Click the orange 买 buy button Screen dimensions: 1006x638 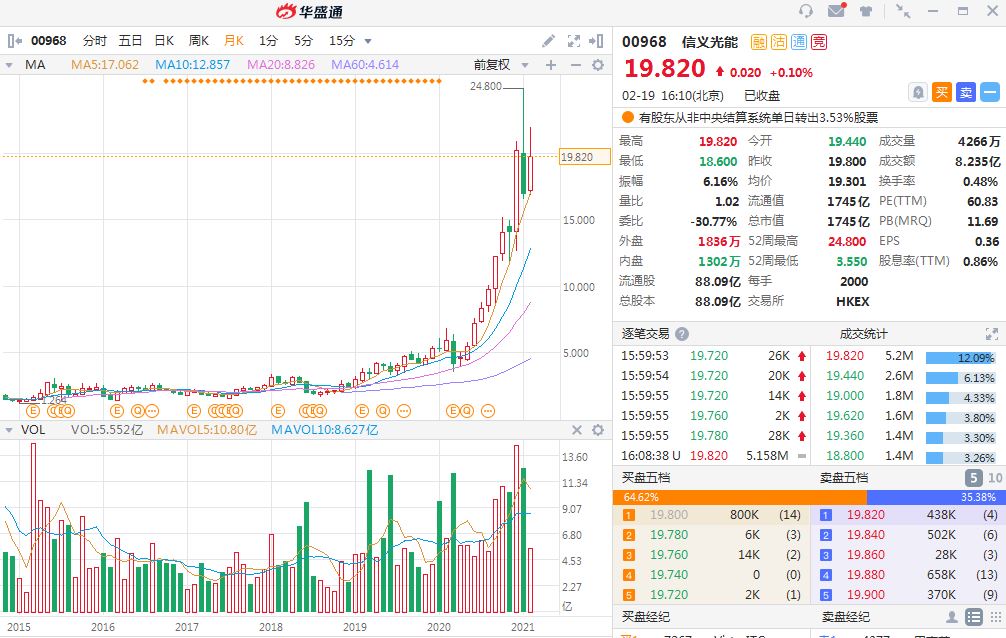pos(941,92)
